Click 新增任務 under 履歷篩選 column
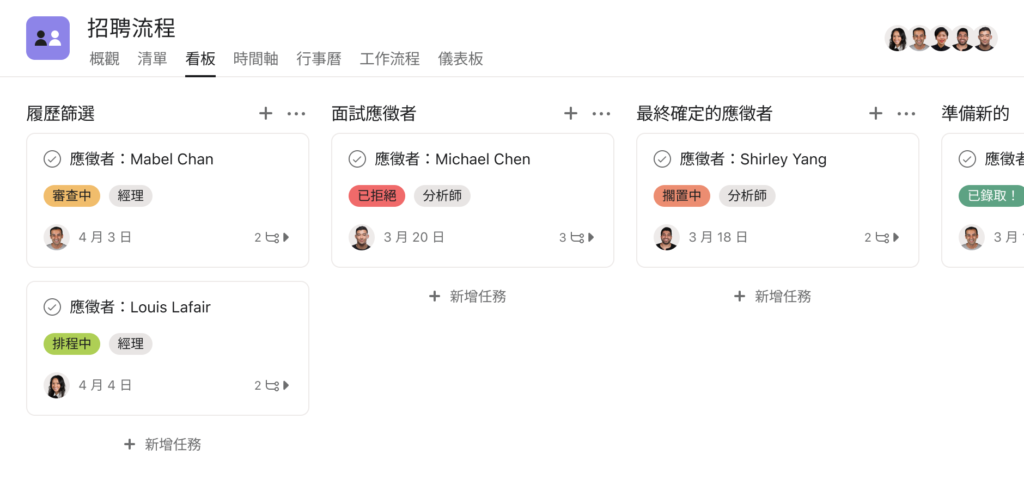Image resolution: width=1024 pixels, height=492 pixels. pyautogui.click(x=163, y=445)
